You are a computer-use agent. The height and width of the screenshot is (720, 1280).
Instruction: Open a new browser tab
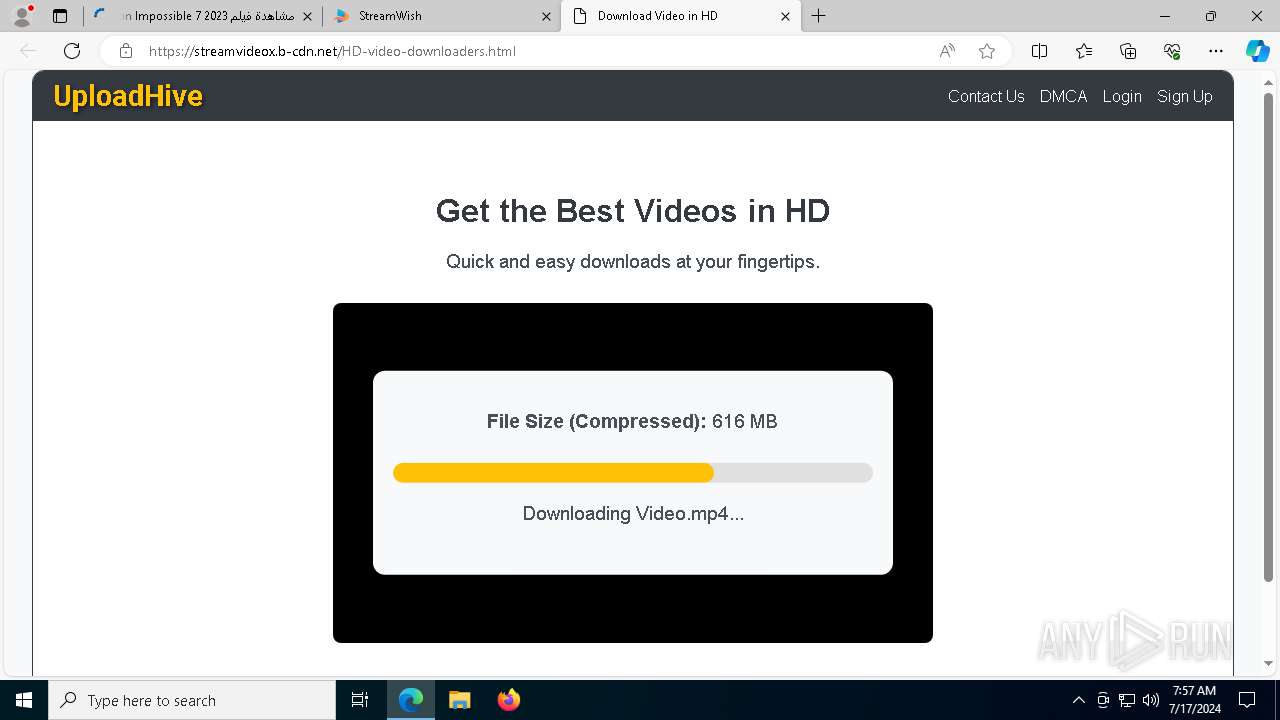(x=819, y=16)
